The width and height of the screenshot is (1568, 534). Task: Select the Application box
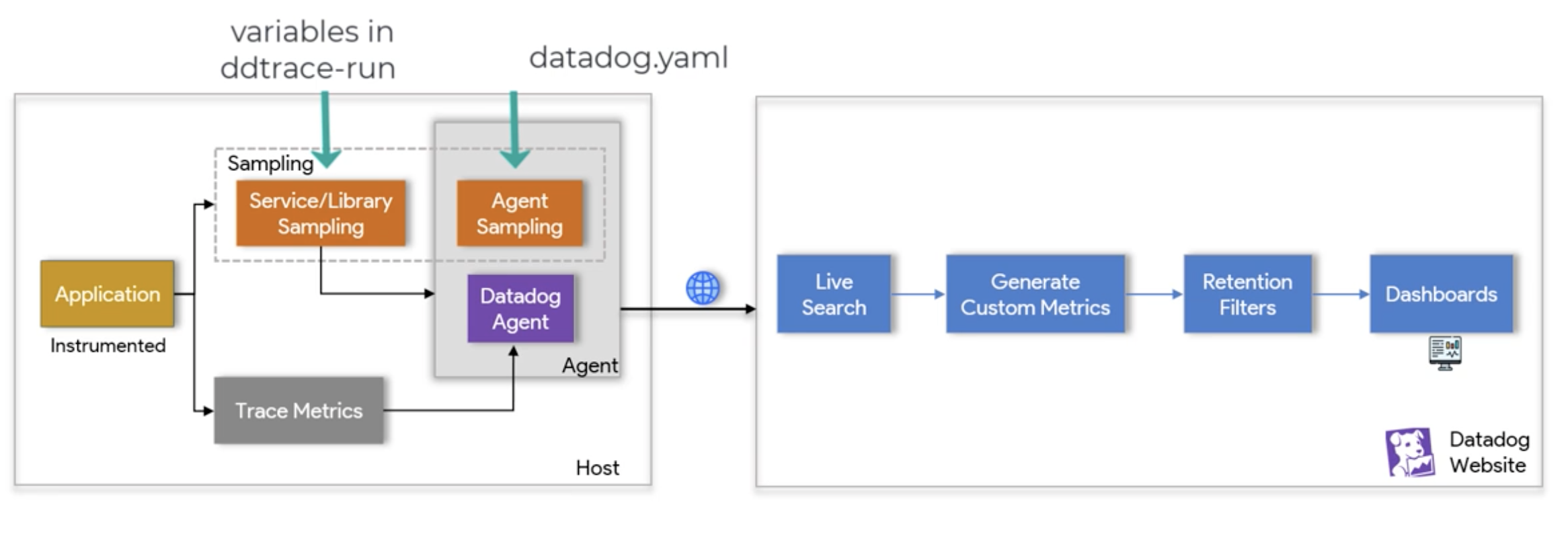pos(108,294)
